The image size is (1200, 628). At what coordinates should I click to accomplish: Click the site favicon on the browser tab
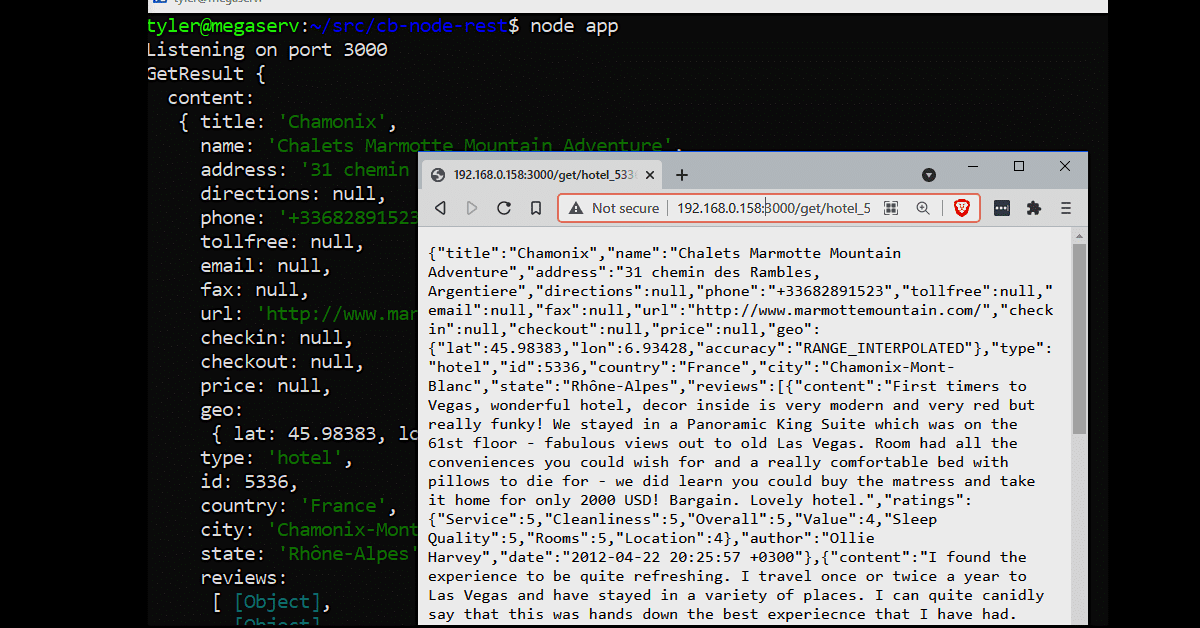coord(437,174)
